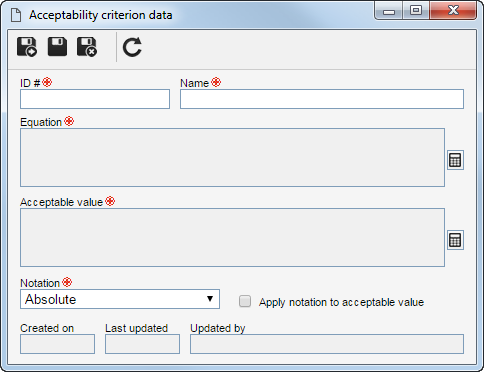Close the Acceptability criterion data window
Image resolution: width=484 pixels, height=372 pixels.
(453, 11)
